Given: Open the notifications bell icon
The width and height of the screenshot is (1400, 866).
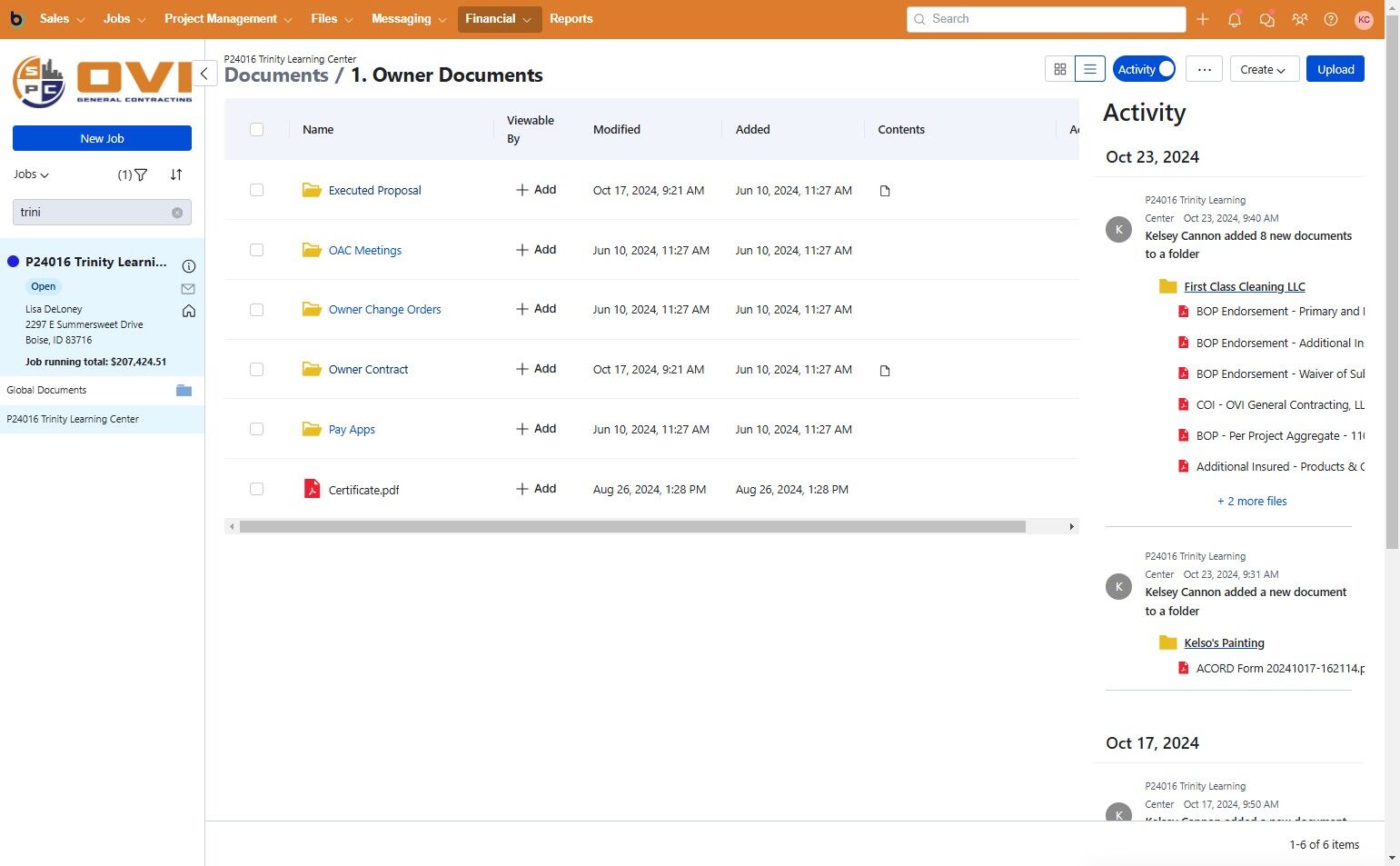Looking at the screenshot, I should click(1234, 19).
